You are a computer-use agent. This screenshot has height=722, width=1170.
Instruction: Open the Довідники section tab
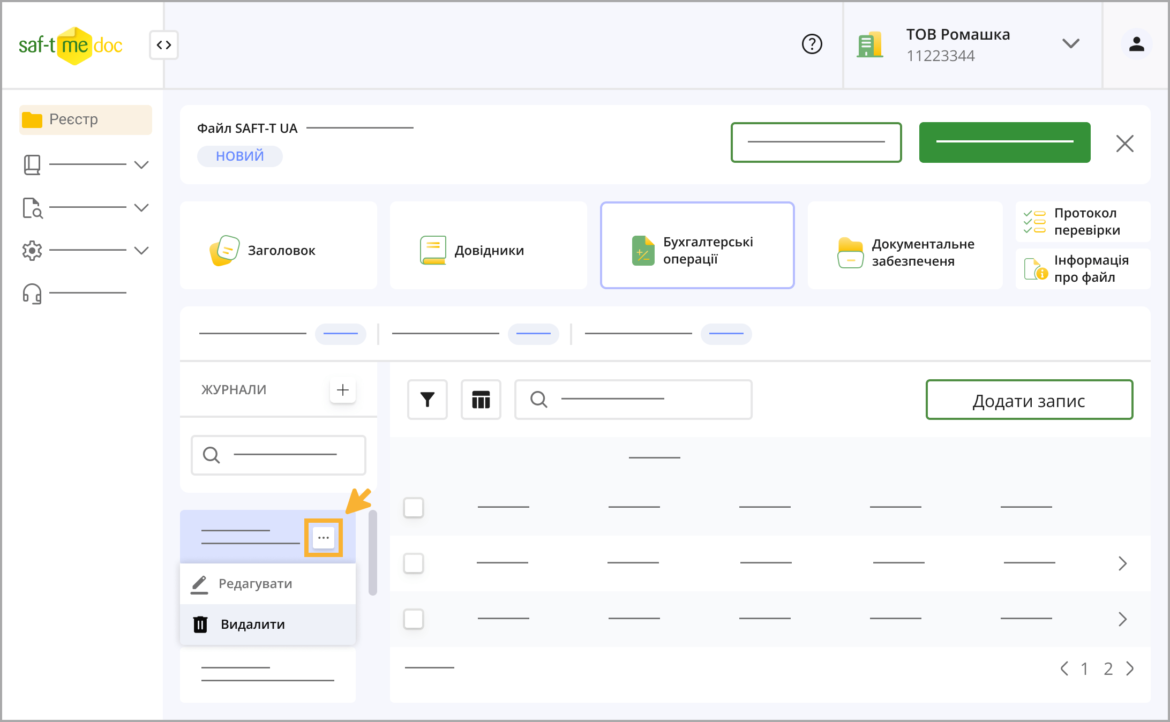click(x=488, y=245)
